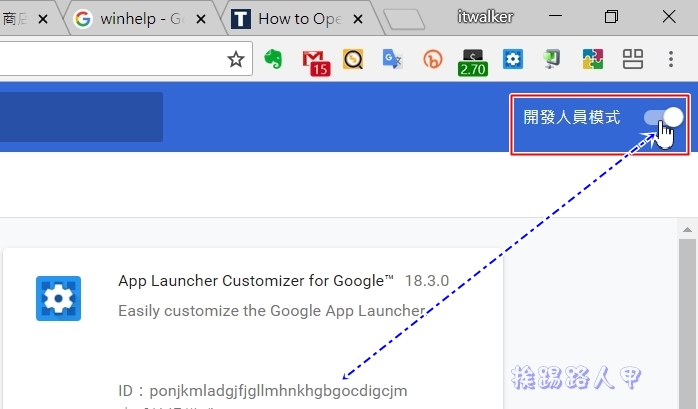Click the address bar field
Image resolution: width=698 pixels, height=409 pixels.
[x=126, y=59]
